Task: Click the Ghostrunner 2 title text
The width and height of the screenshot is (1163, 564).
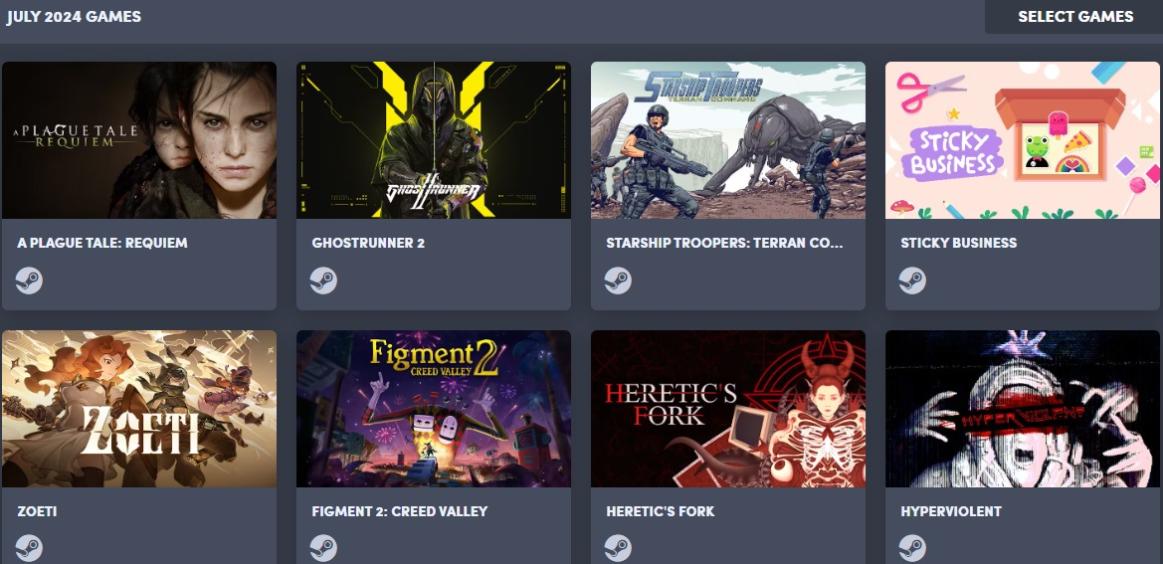Action: click(368, 243)
